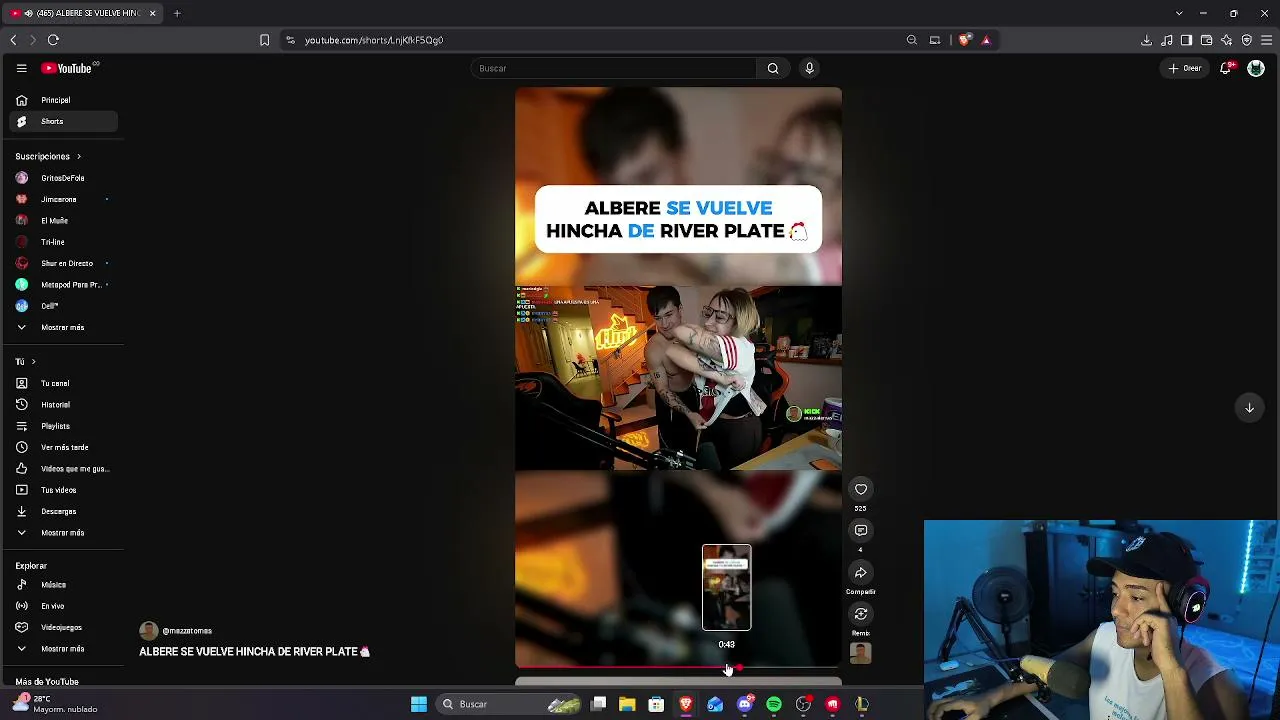1280x720 pixels.
Task: Open Discord from the taskbar
Action: pyautogui.click(x=745, y=704)
